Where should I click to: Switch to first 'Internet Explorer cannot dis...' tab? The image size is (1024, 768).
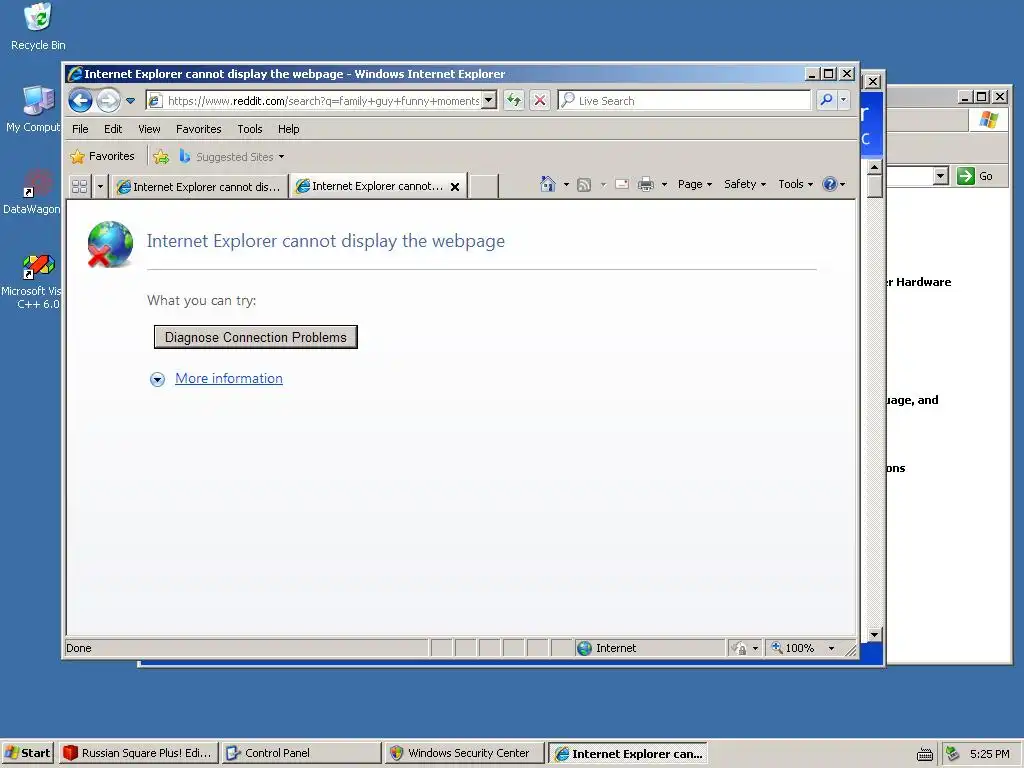[199, 187]
